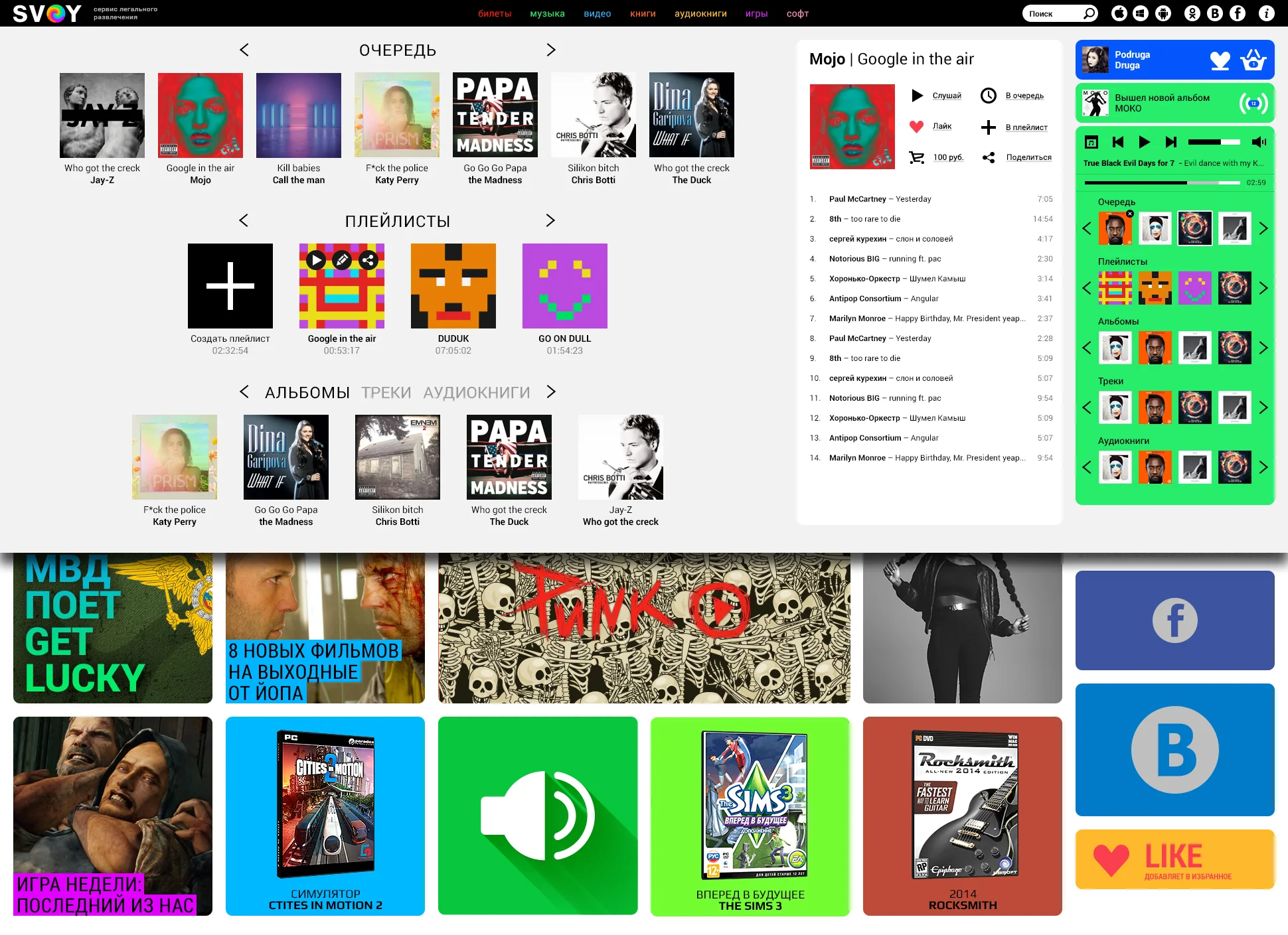Open the shopping basket in user panel

coord(1253,60)
